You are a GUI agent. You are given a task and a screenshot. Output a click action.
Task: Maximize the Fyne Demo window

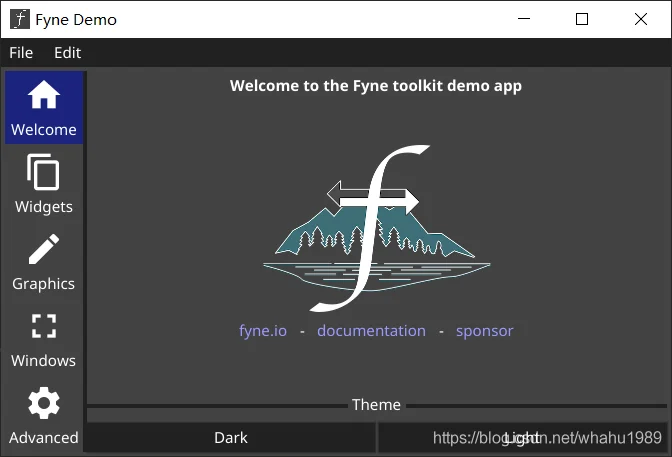[x=582, y=19]
